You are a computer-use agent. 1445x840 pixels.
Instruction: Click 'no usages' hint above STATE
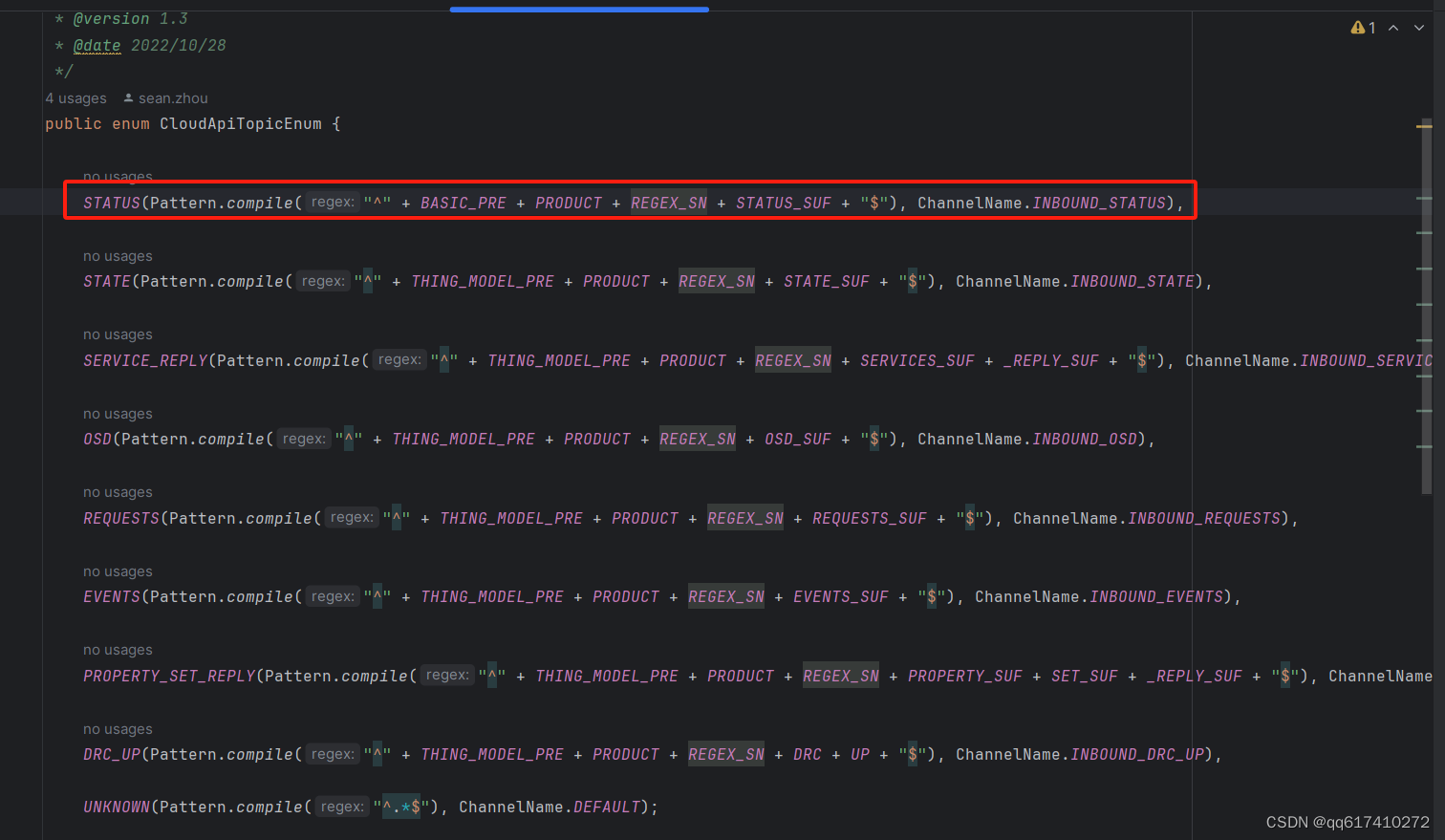[118, 256]
